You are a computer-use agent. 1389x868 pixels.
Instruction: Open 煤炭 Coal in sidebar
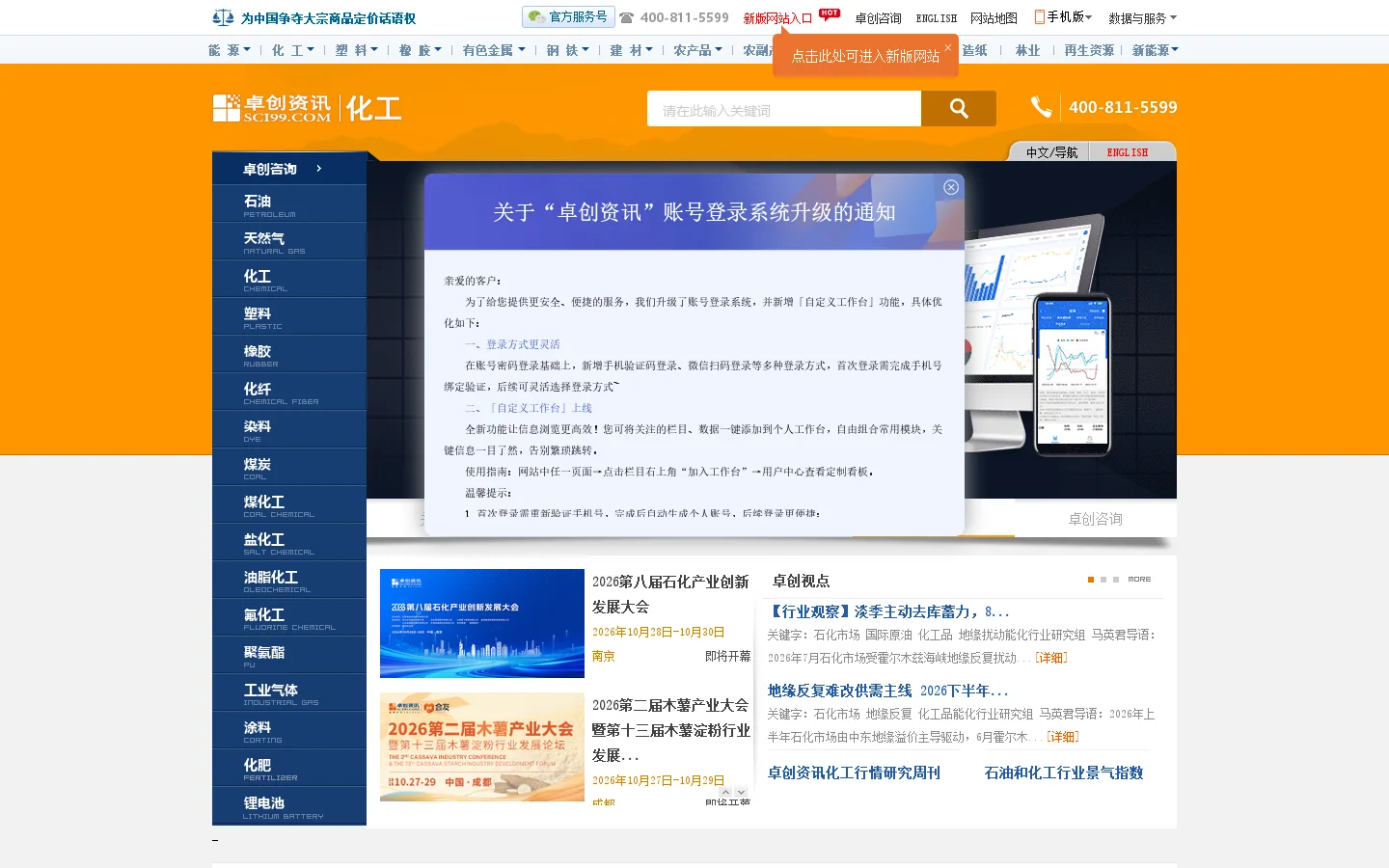[x=289, y=467]
